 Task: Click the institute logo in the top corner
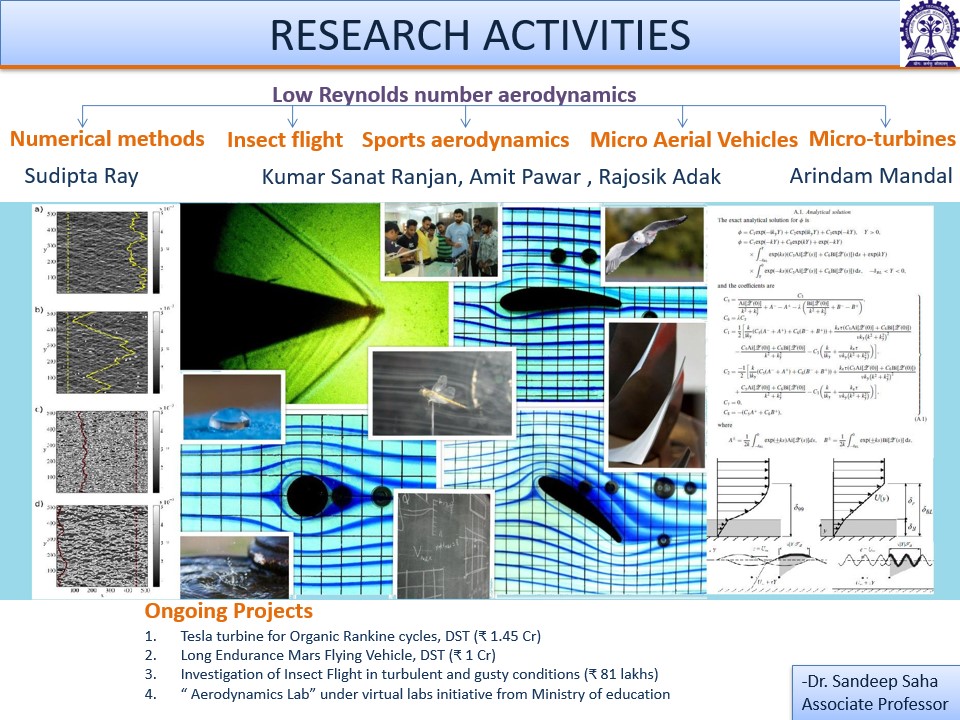coord(929,34)
